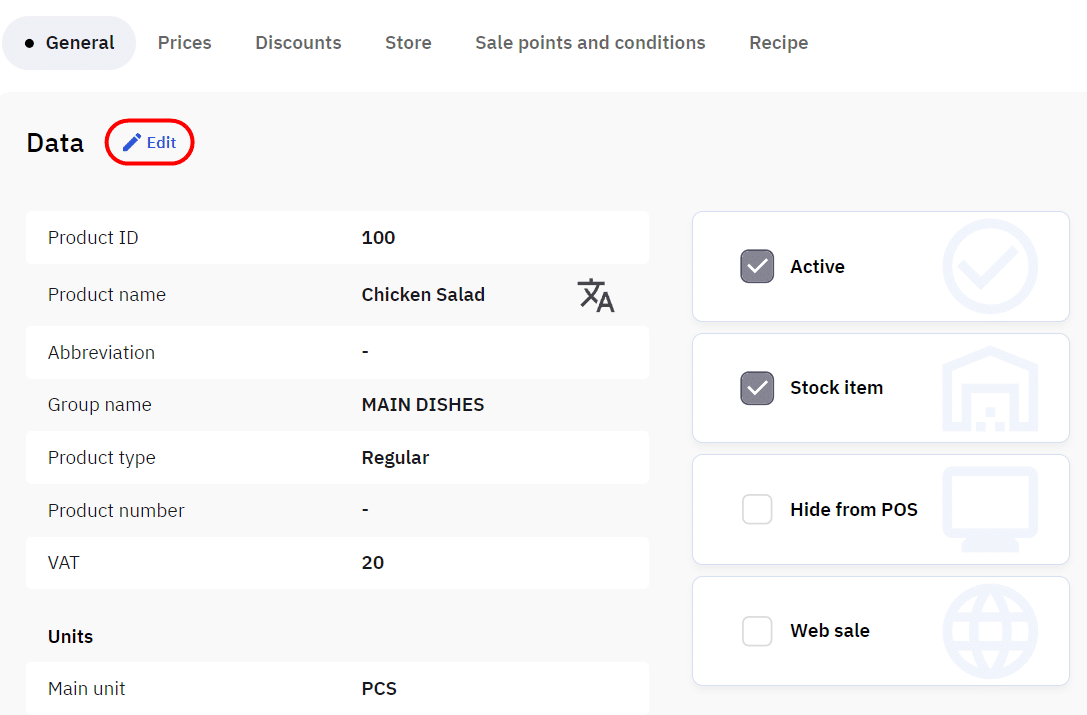Click the pencil Edit icon next to Data
The image size is (1087, 715).
[132, 143]
